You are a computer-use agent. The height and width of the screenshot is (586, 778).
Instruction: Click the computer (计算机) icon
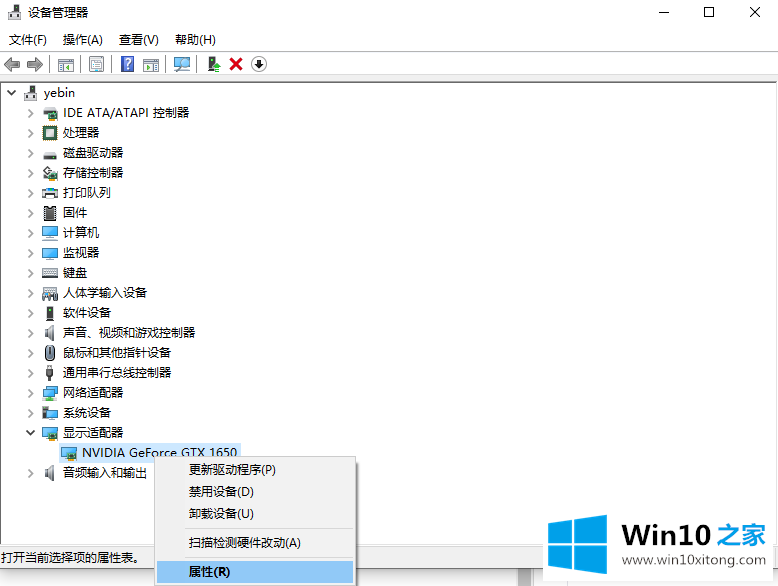pyautogui.click(x=50, y=233)
